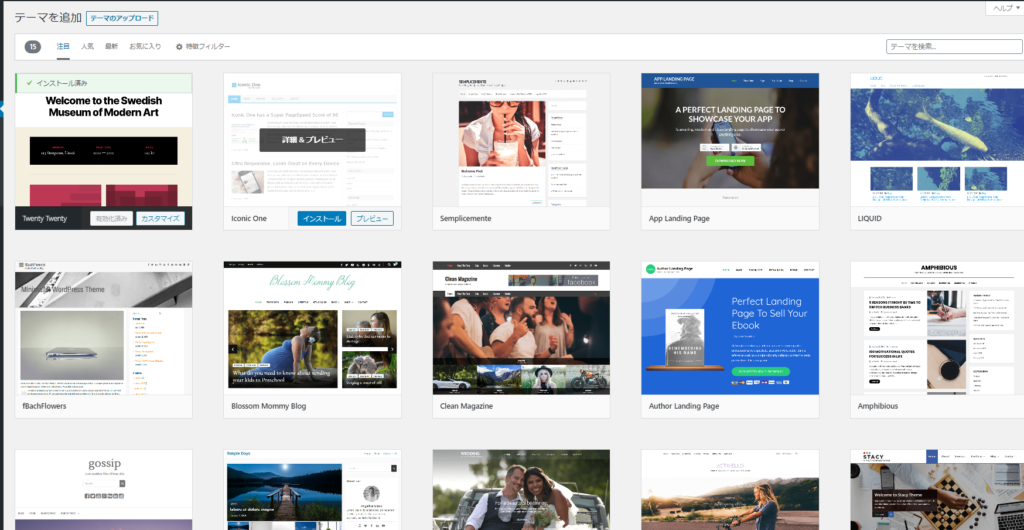The image size is (1024, 530).
Task: Choose the Blossom Mommy Blog theme thumbnail
Action: point(312,328)
